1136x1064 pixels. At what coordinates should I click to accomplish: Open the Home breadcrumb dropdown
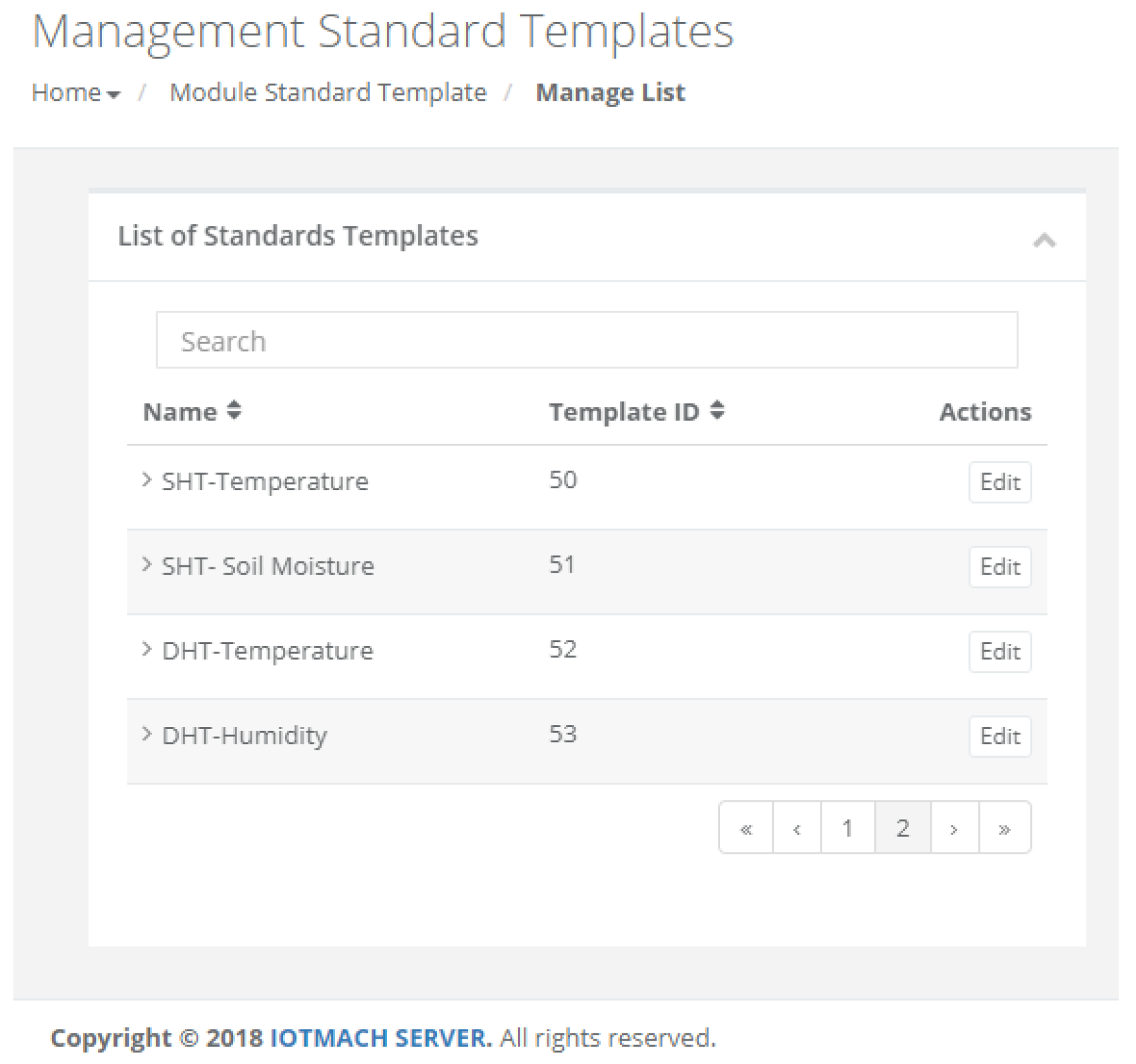tap(75, 93)
